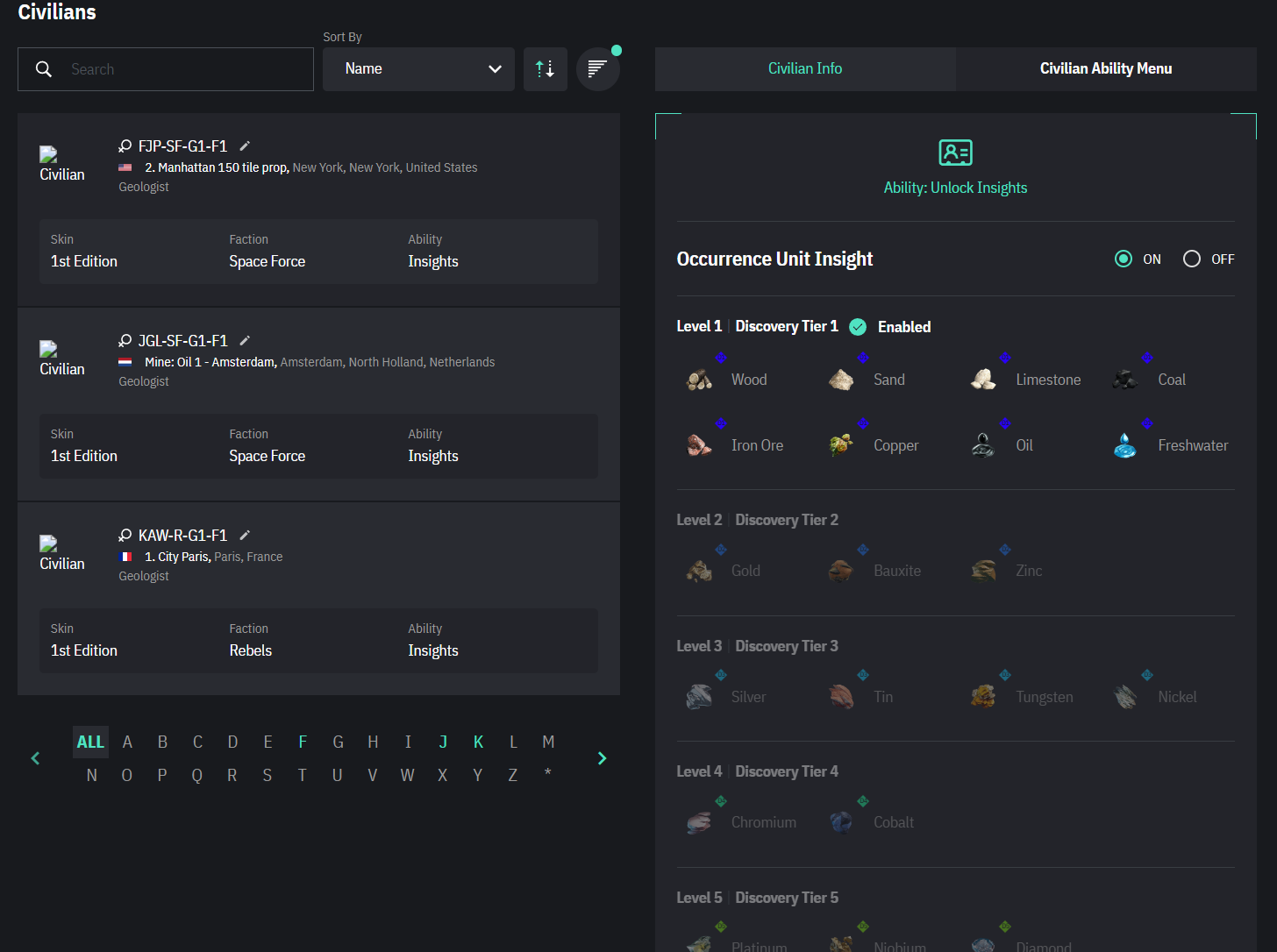Turn Occurrence Unit Insight OFF
This screenshot has height=952, width=1277.
pos(1192,259)
